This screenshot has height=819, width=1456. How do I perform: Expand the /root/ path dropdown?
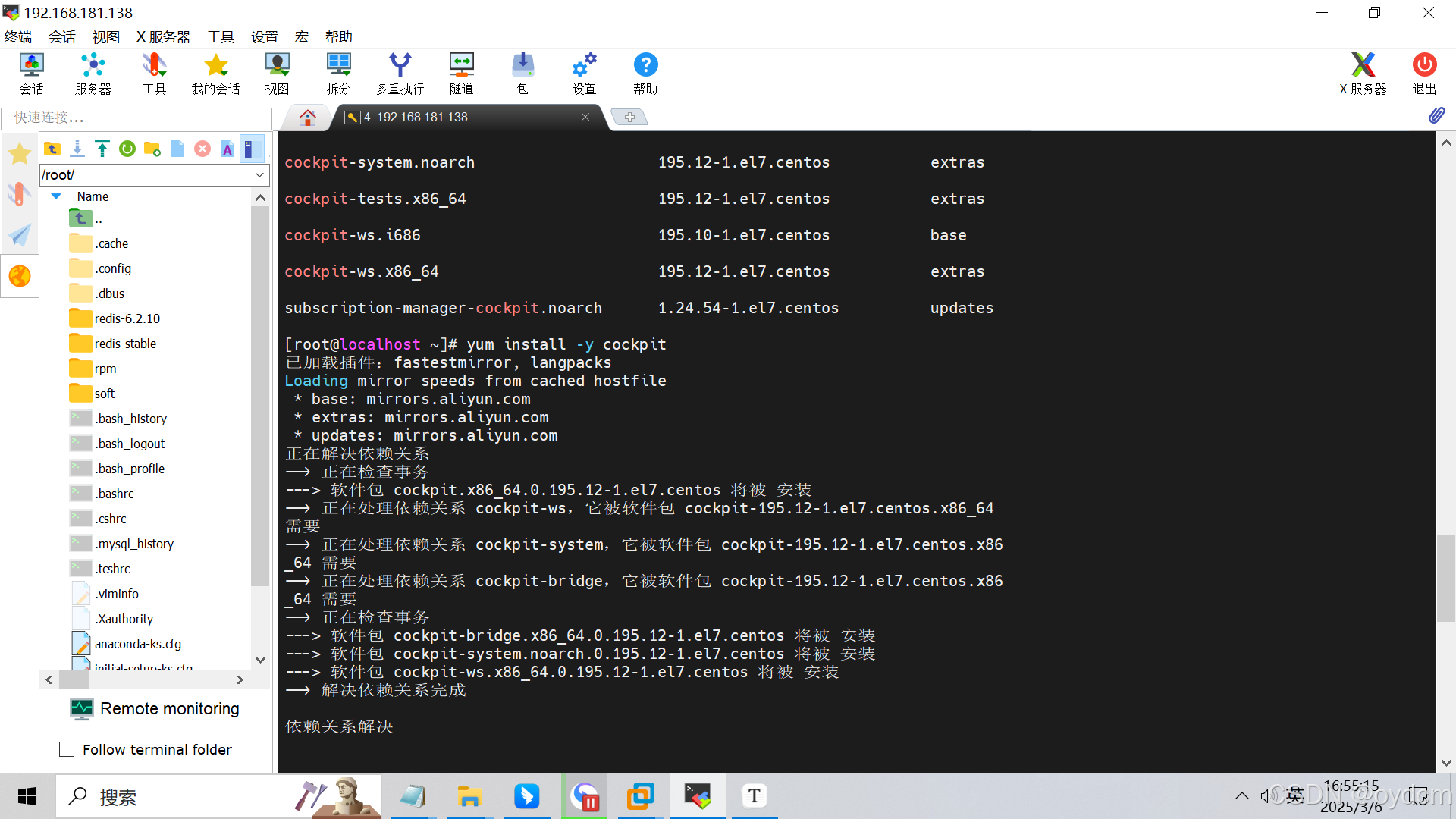point(259,174)
